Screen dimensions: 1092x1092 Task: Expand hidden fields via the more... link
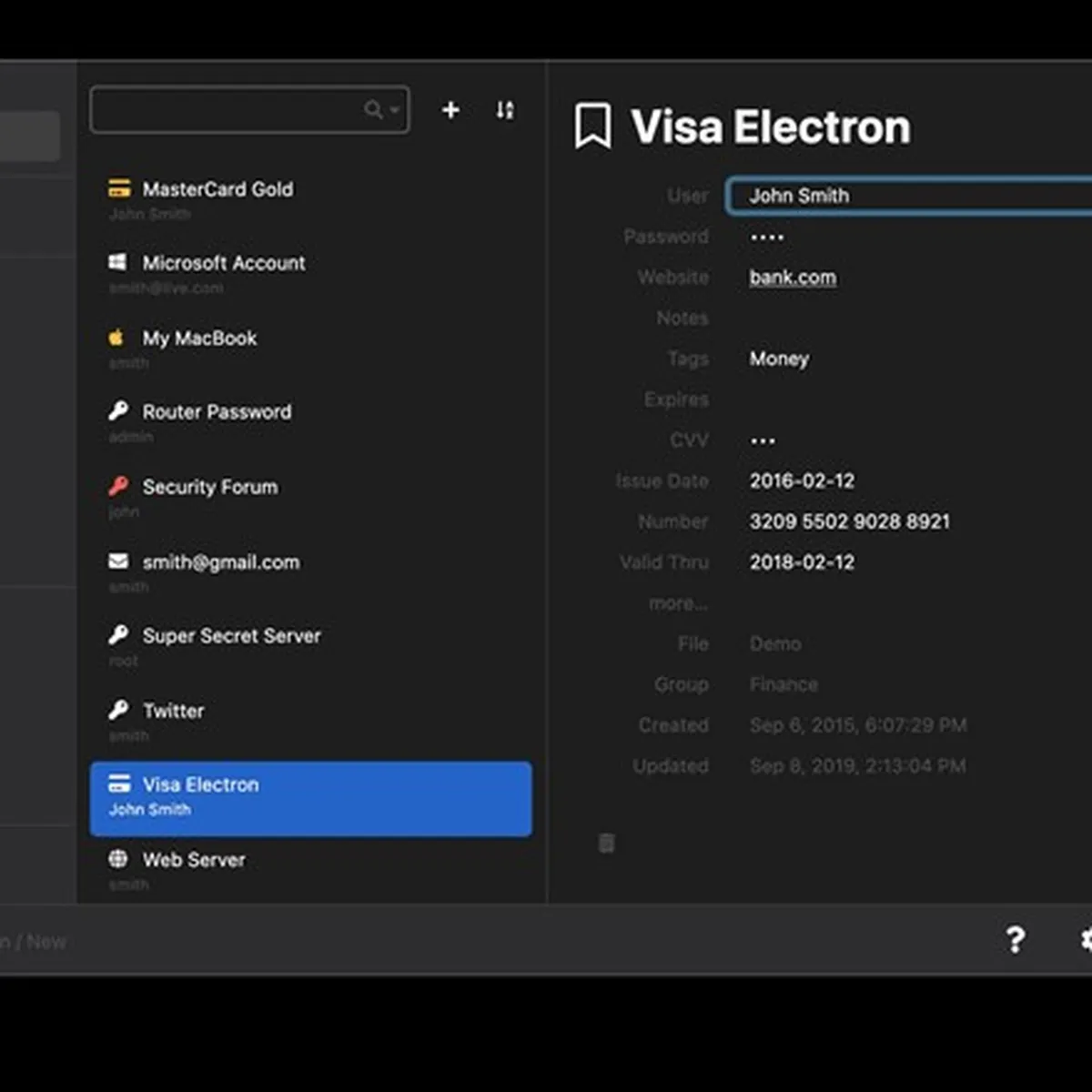678,603
